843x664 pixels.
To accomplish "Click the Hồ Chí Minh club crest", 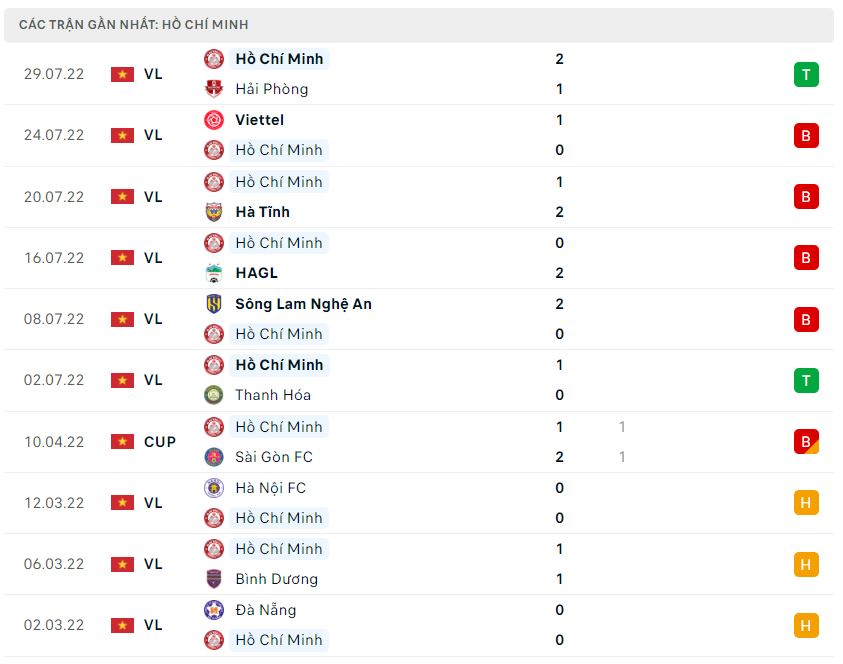I will click(x=212, y=59).
